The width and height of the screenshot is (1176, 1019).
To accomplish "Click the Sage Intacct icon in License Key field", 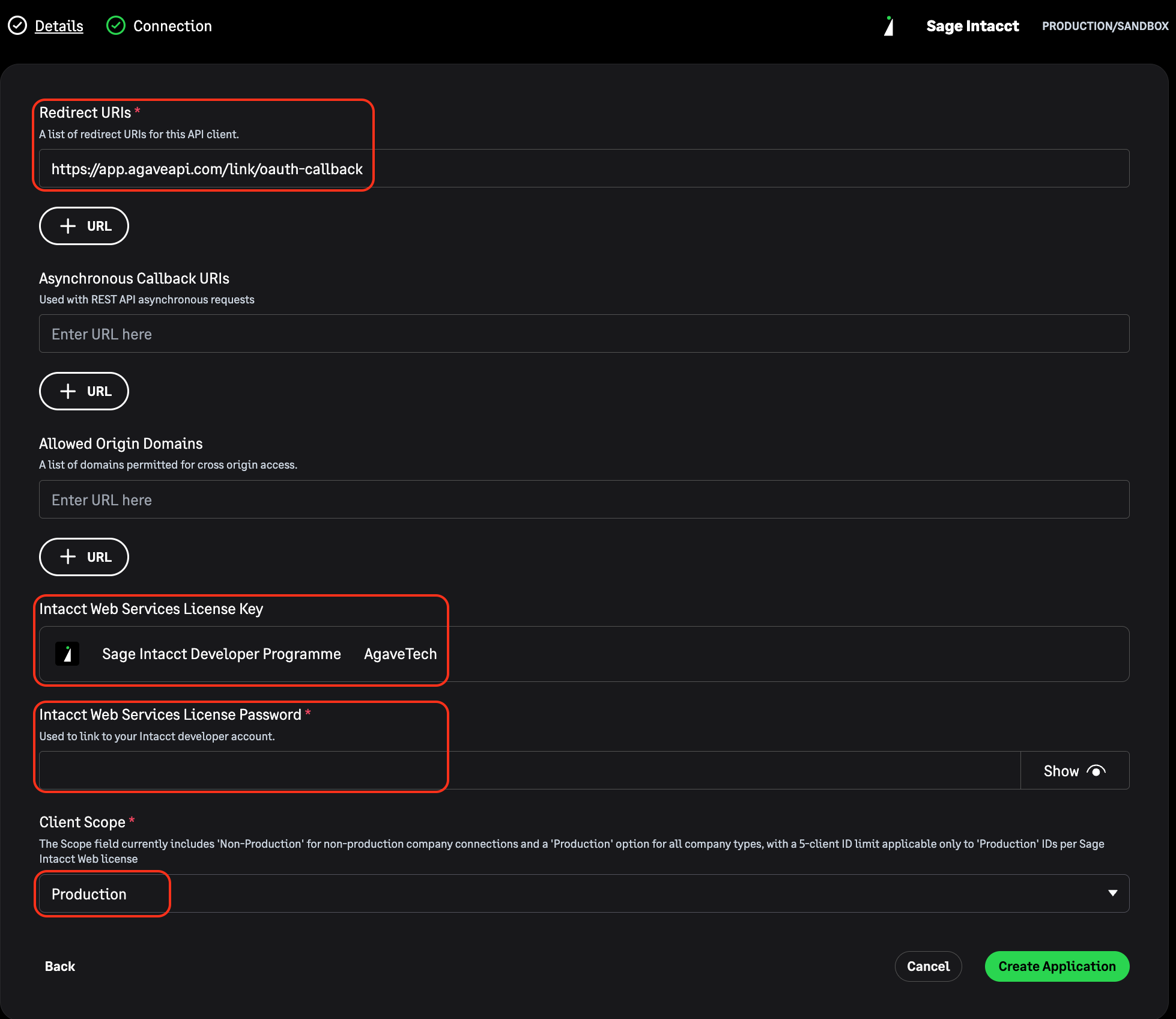I will pyautogui.click(x=67, y=654).
